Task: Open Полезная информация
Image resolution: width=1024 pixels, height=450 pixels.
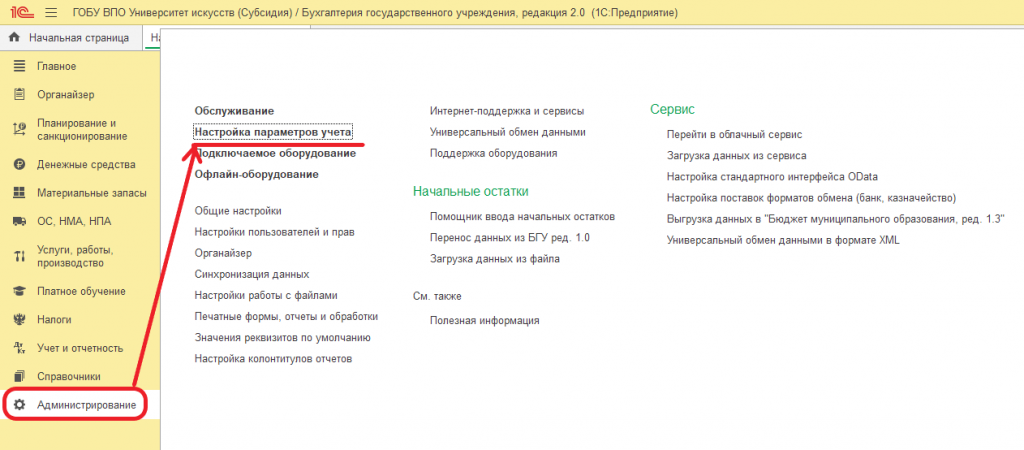Action: [x=485, y=321]
